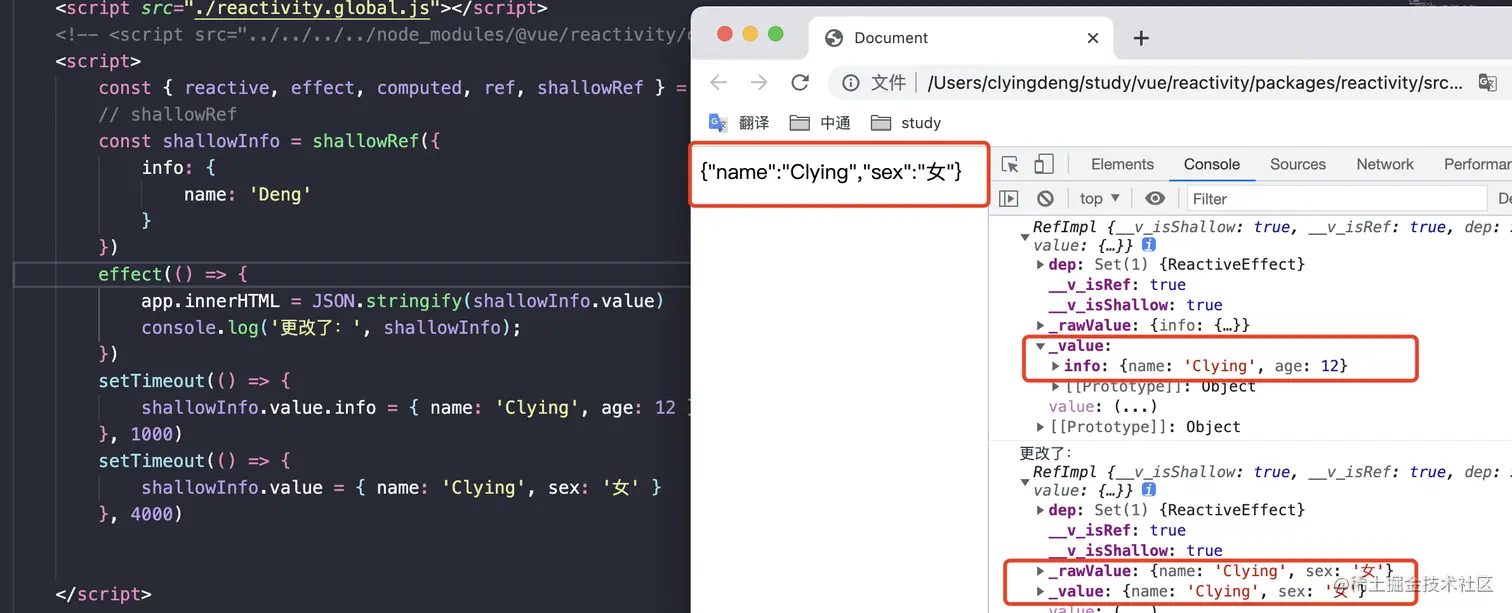Expand first _rawValue: {info: {…}}
The width and height of the screenshot is (1512, 613).
point(1041,326)
